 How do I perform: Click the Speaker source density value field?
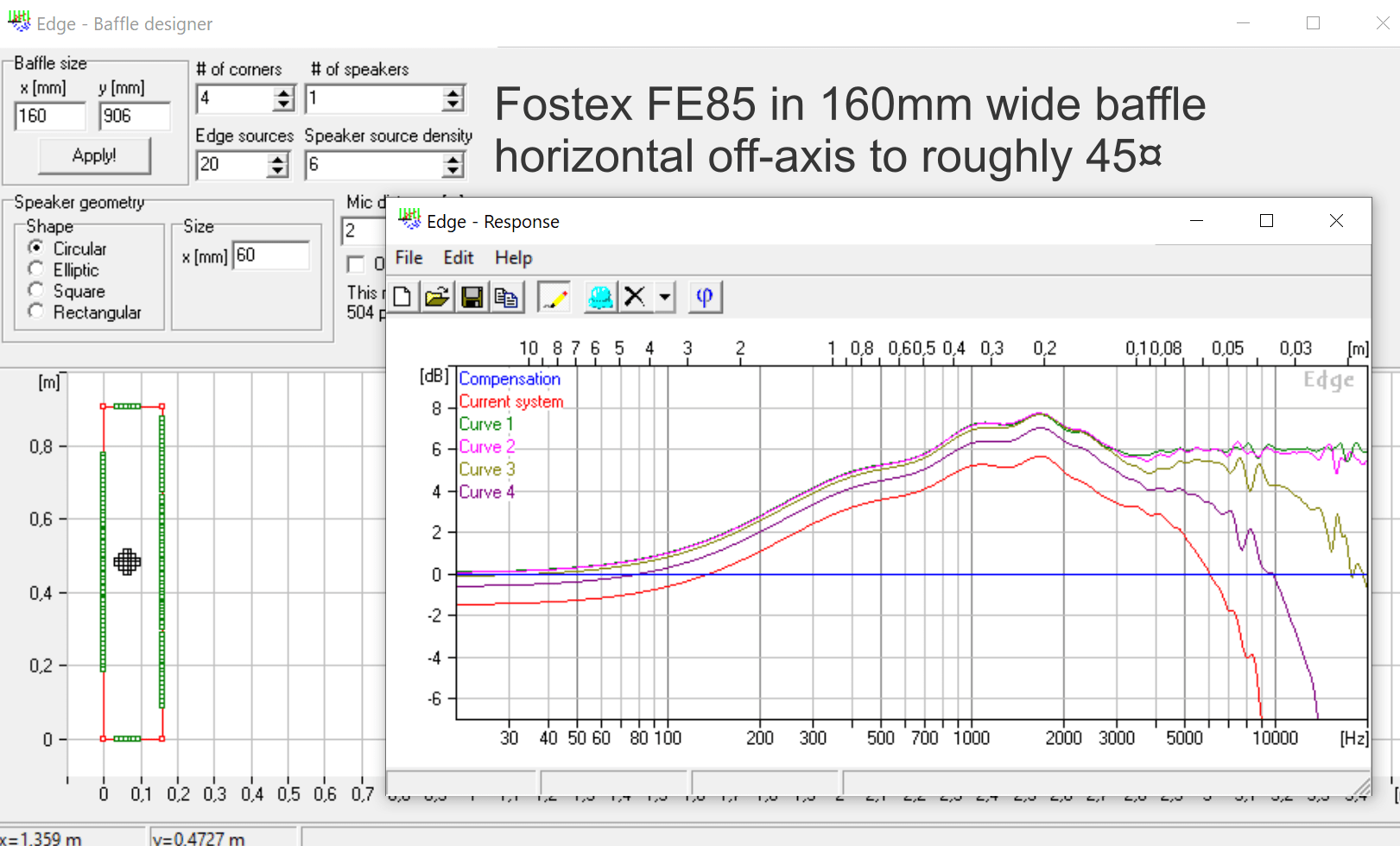click(x=373, y=164)
